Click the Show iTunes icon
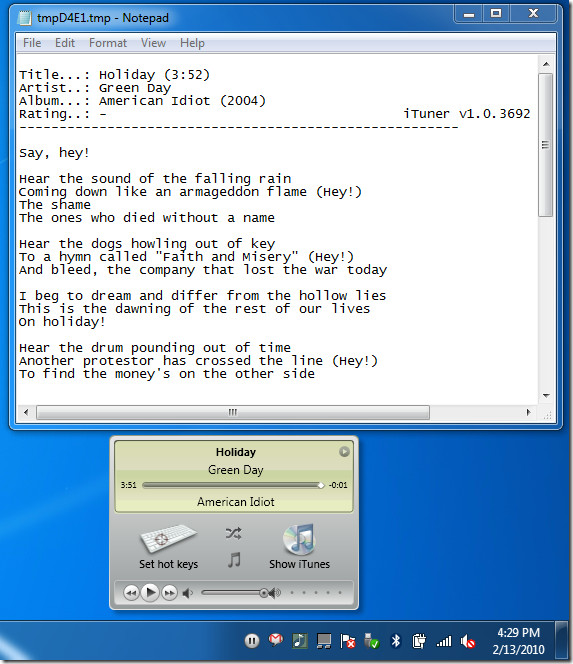573x664 pixels. point(299,539)
